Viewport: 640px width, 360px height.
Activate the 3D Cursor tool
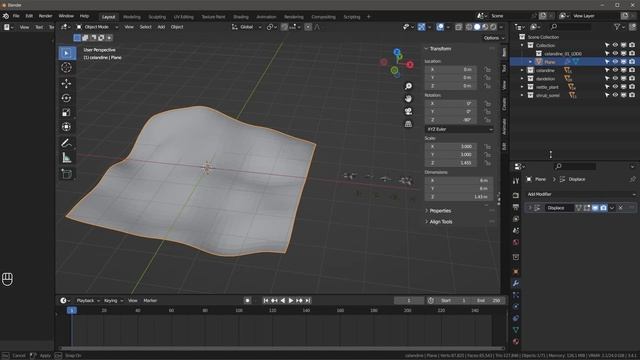point(67,67)
